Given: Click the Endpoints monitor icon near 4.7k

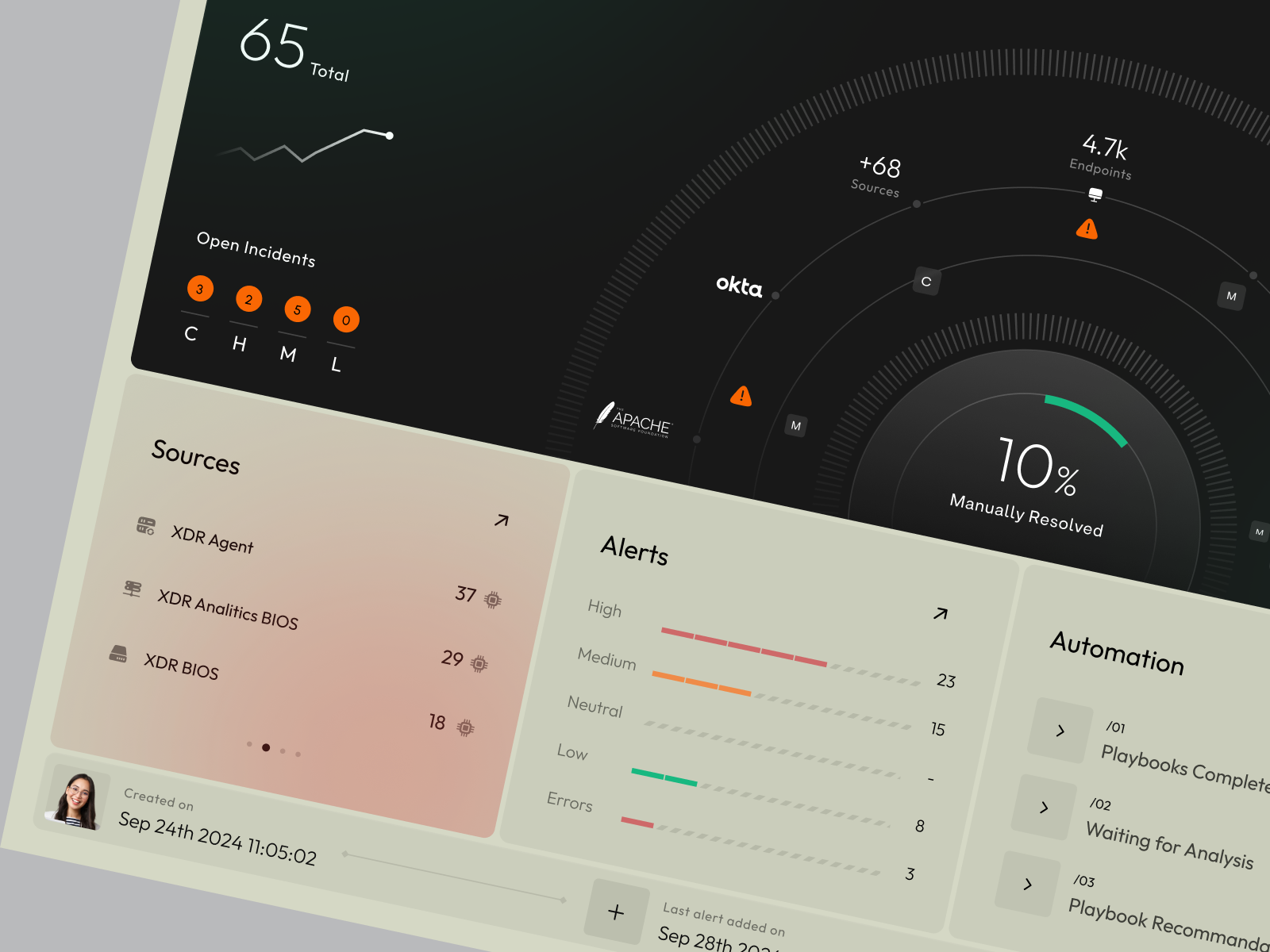Looking at the screenshot, I should click(x=1096, y=195).
